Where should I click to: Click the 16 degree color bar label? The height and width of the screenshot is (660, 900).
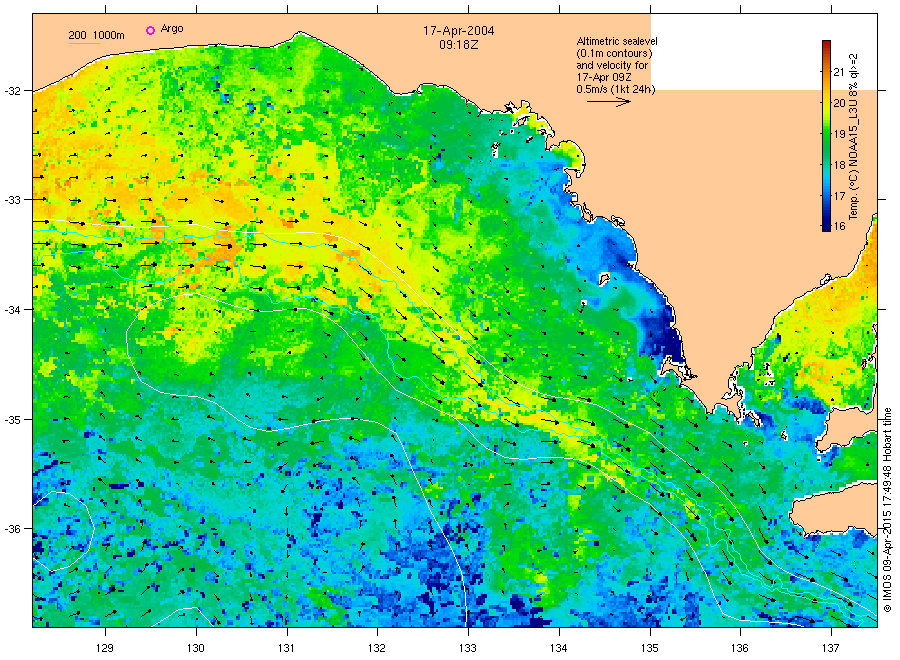[x=839, y=226]
